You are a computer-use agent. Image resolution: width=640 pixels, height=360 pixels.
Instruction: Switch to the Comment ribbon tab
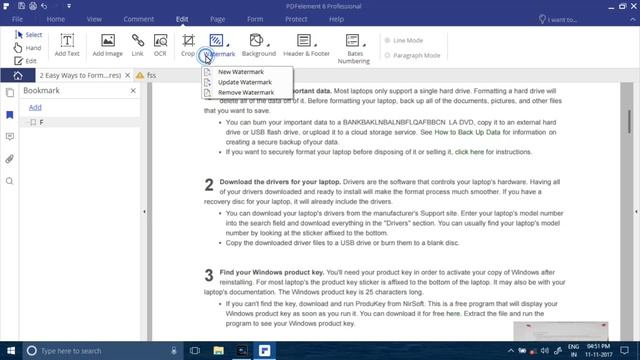click(138, 19)
